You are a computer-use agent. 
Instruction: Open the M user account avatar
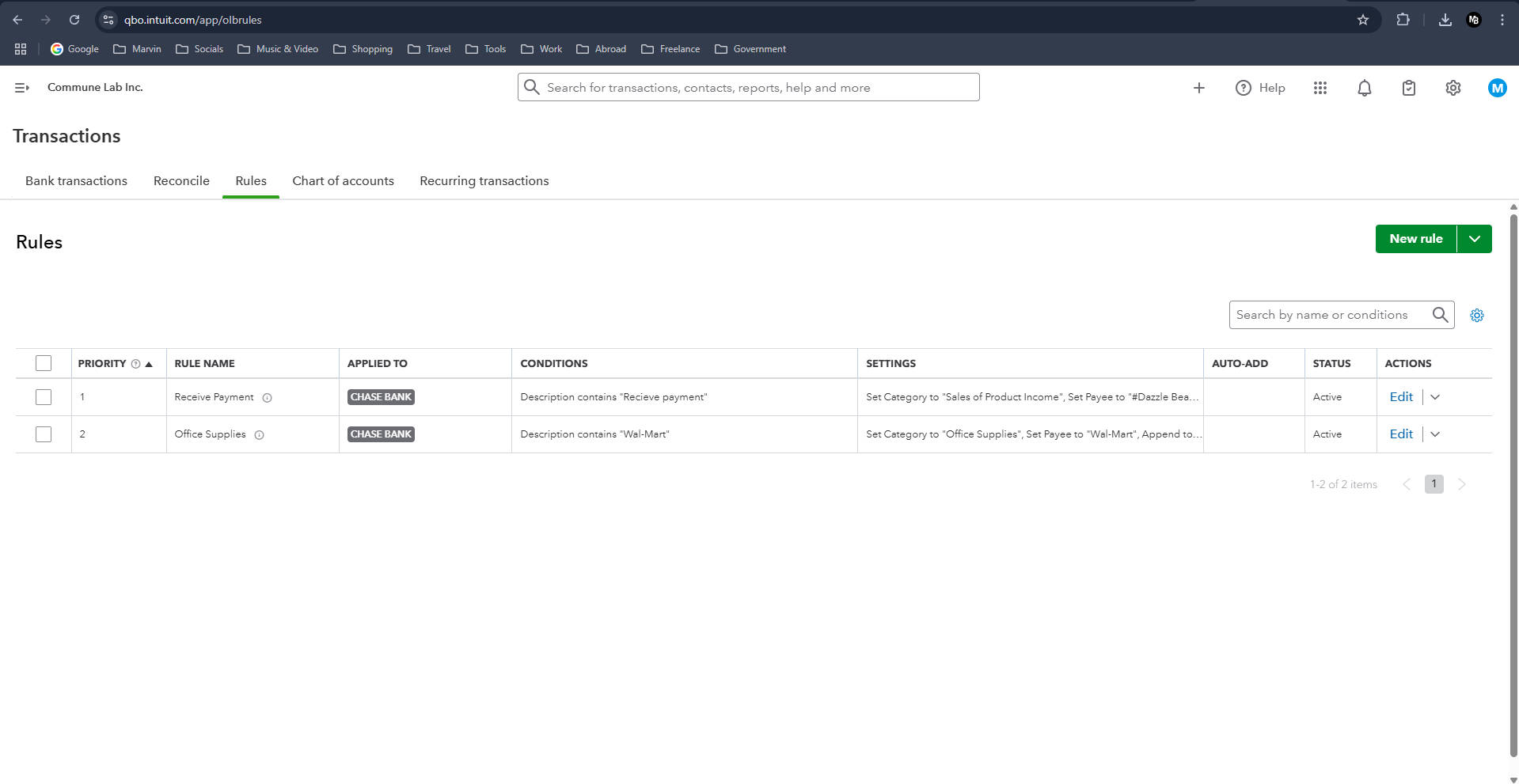(1498, 88)
